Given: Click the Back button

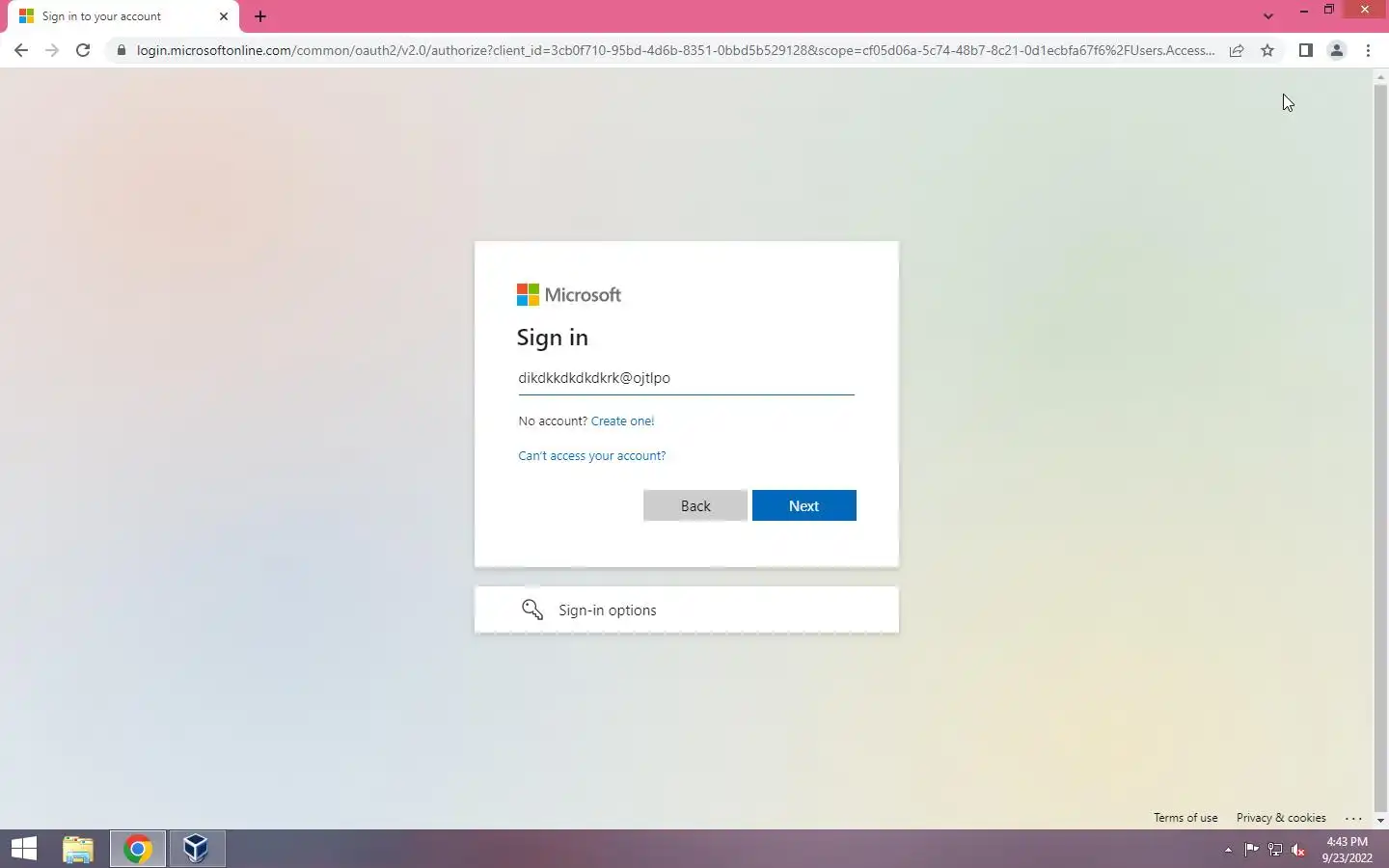Looking at the screenshot, I should (694, 505).
